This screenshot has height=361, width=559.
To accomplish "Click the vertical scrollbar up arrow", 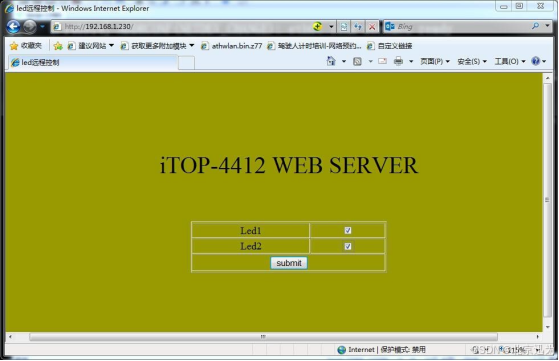I will click(548, 78).
